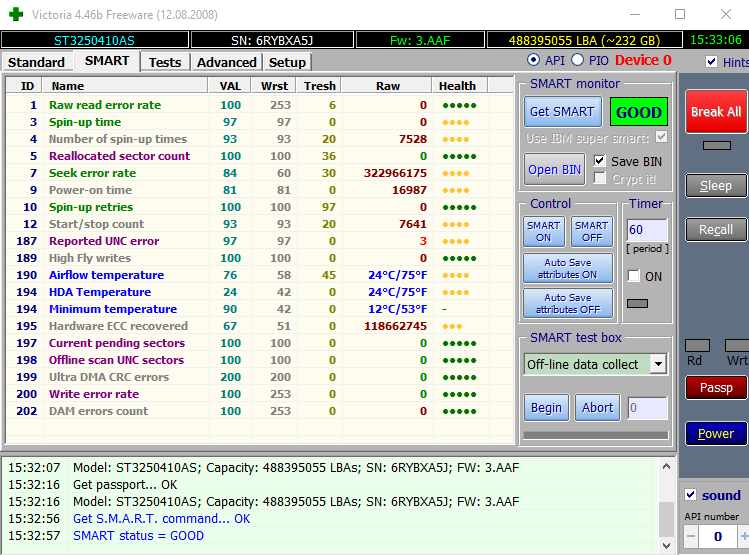
Task: Click the Get SMART button
Action: pyautogui.click(x=561, y=112)
